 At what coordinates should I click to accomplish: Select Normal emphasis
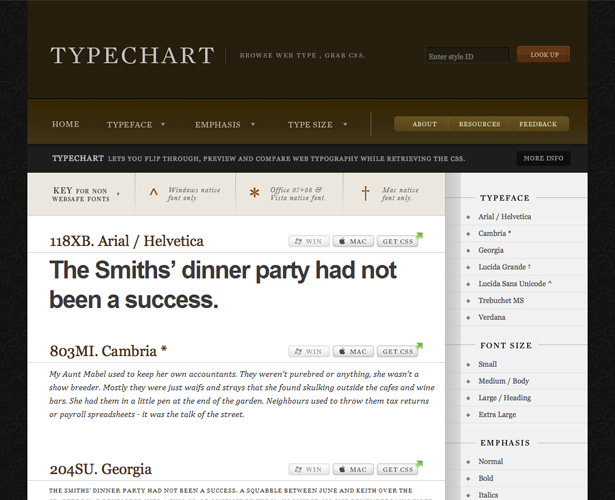click(490, 462)
